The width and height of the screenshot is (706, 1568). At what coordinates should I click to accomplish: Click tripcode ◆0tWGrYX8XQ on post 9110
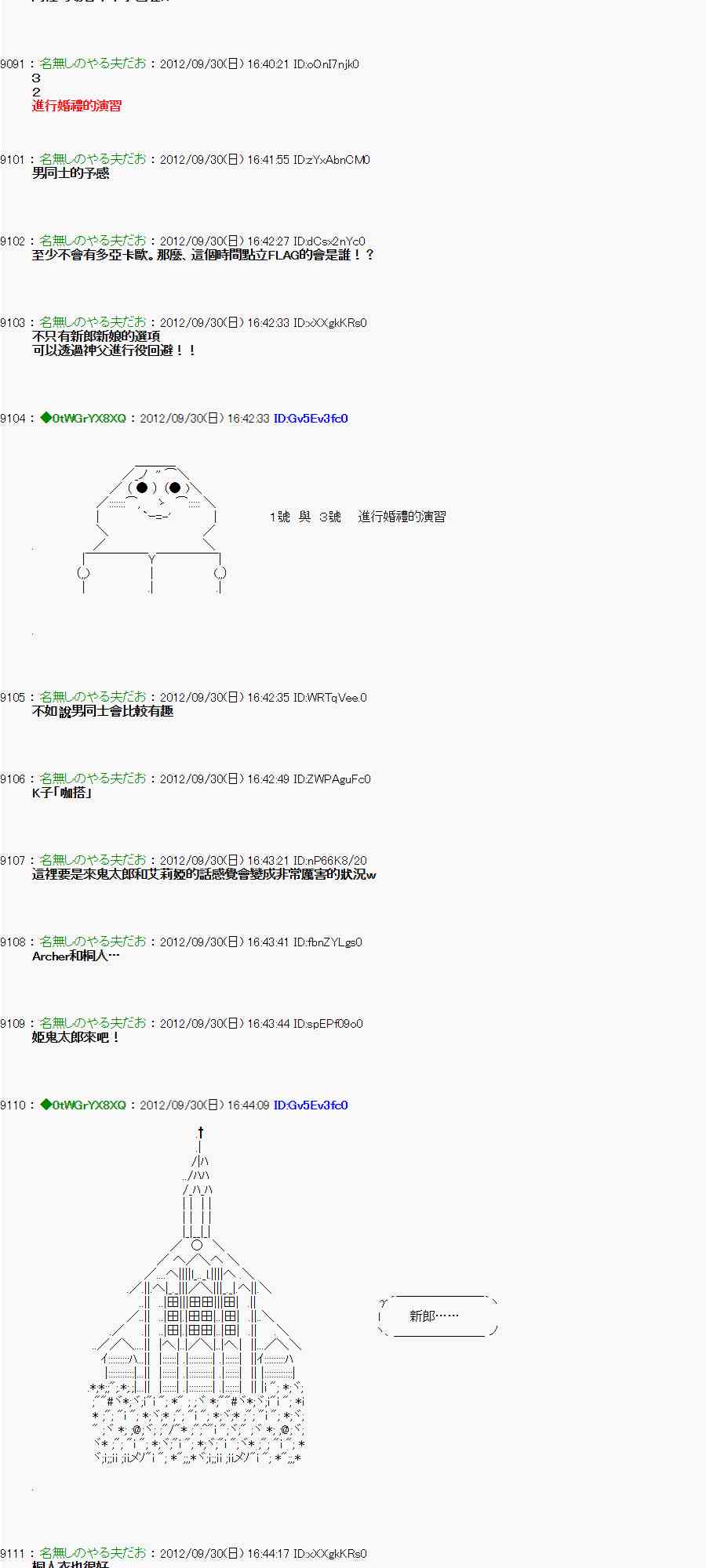pos(83,1105)
